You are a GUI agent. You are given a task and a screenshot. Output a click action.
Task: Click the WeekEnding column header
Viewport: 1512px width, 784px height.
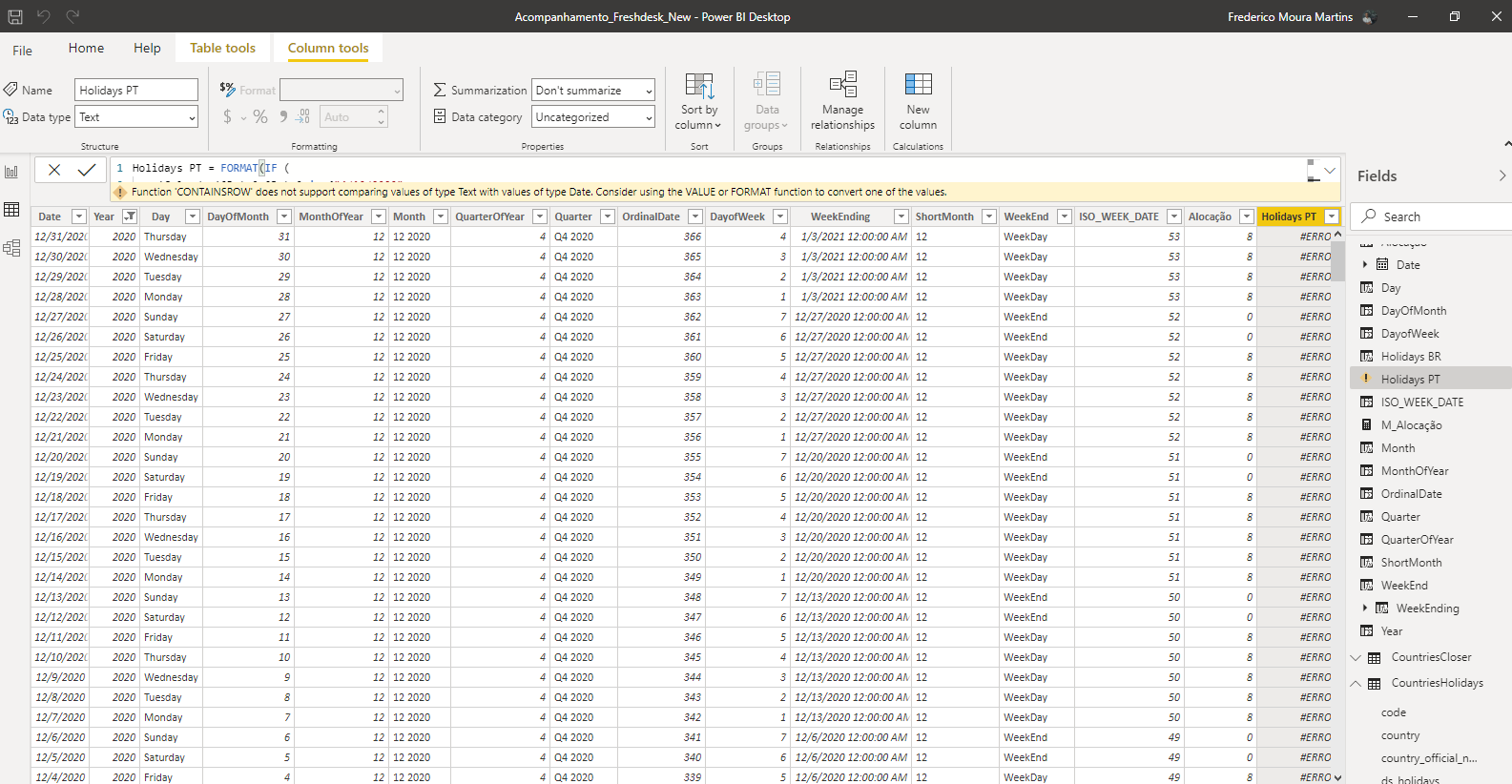click(x=840, y=217)
